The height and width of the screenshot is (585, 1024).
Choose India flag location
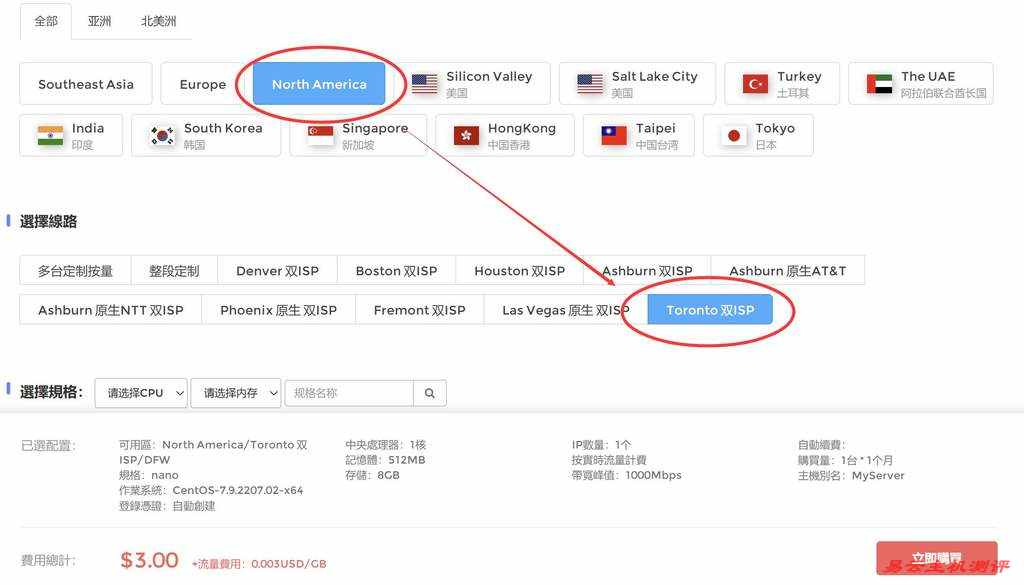point(71,135)
